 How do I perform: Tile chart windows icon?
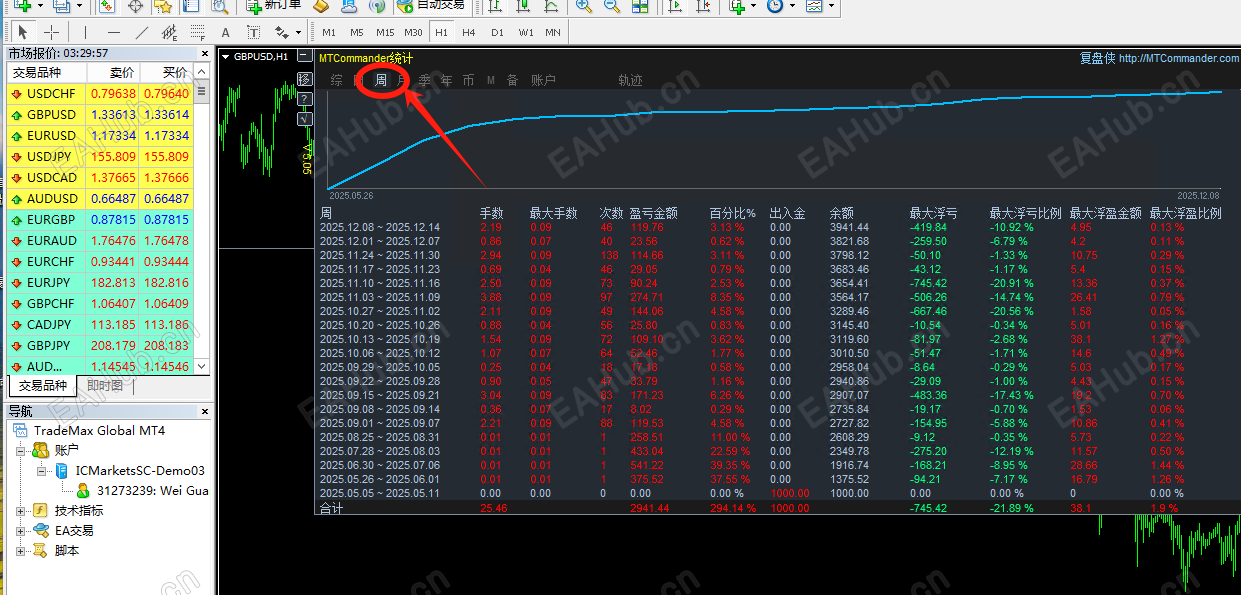pos(640,6)
